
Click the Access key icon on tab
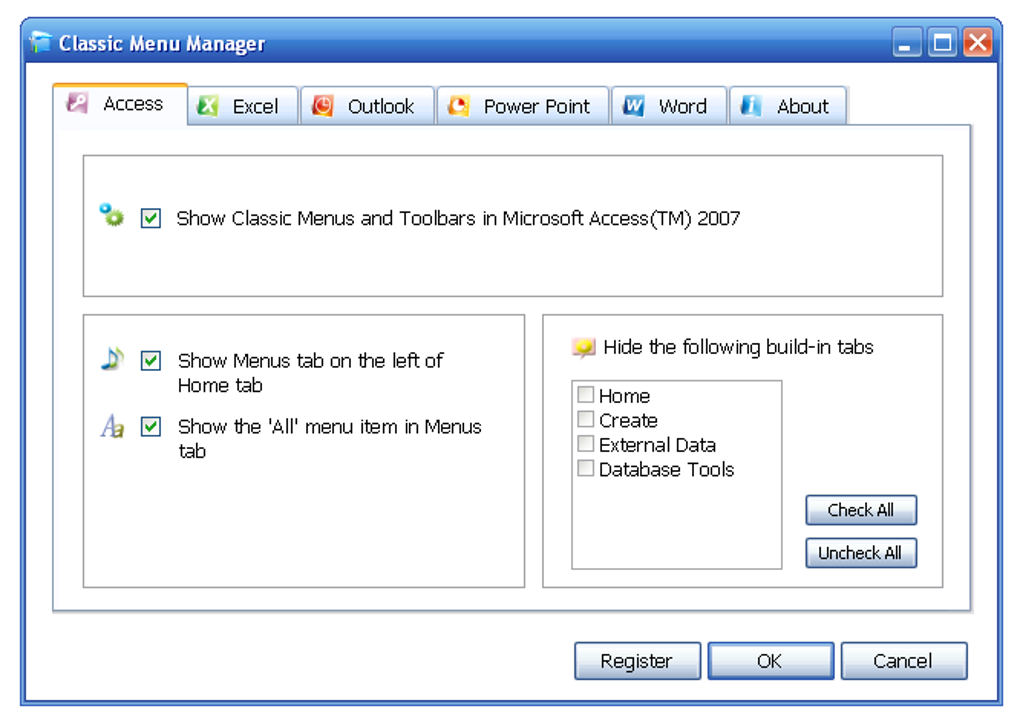pos(77,103)
